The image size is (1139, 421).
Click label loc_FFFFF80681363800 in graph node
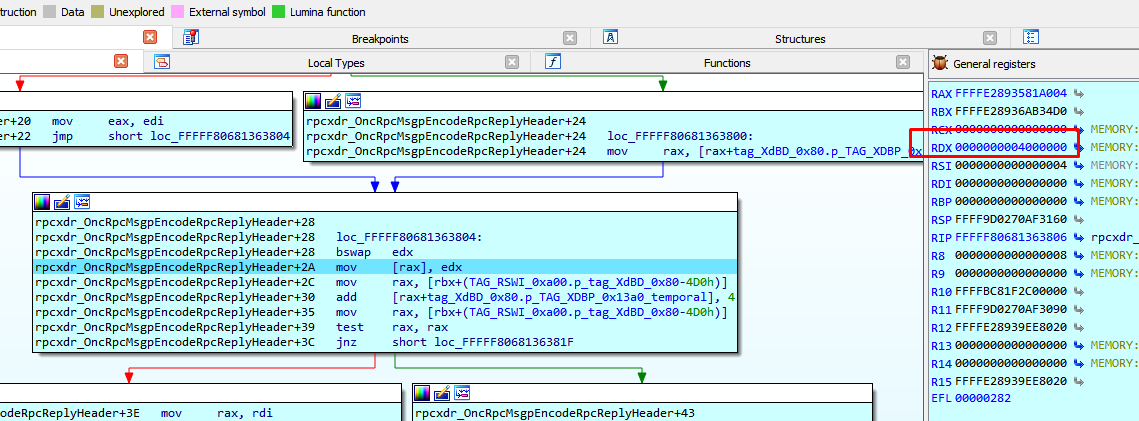[681, 136]
